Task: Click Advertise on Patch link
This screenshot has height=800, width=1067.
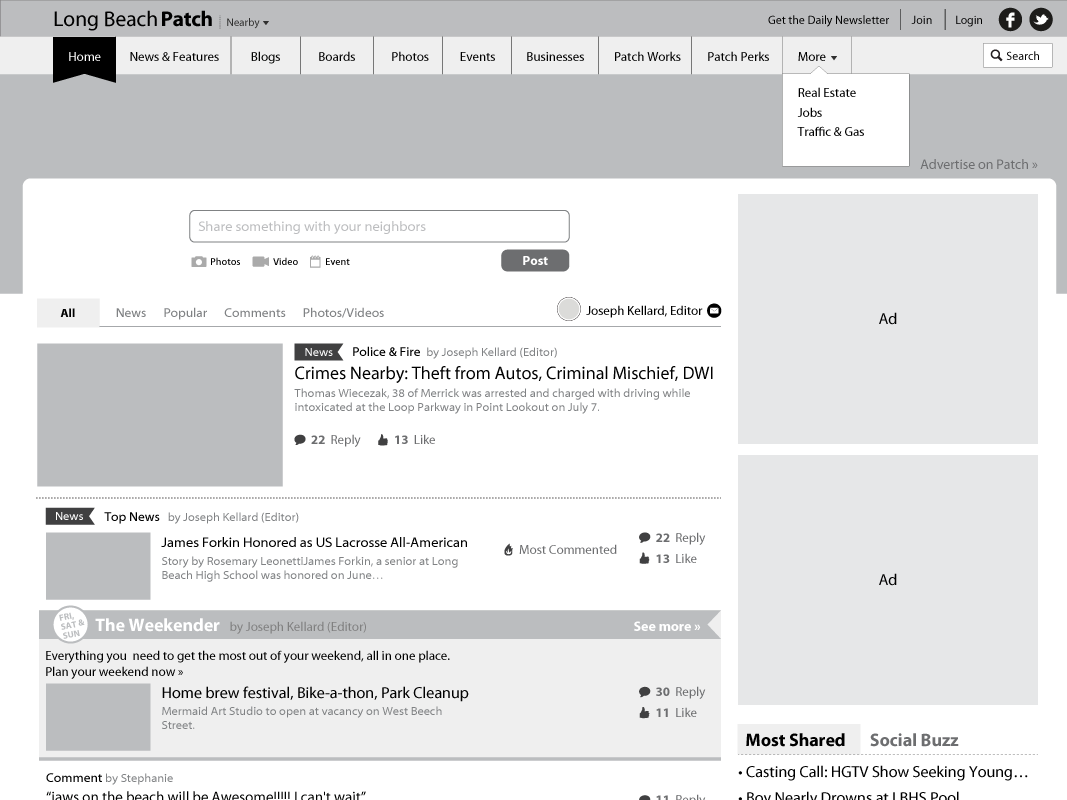Action: [x=979, y=165]
